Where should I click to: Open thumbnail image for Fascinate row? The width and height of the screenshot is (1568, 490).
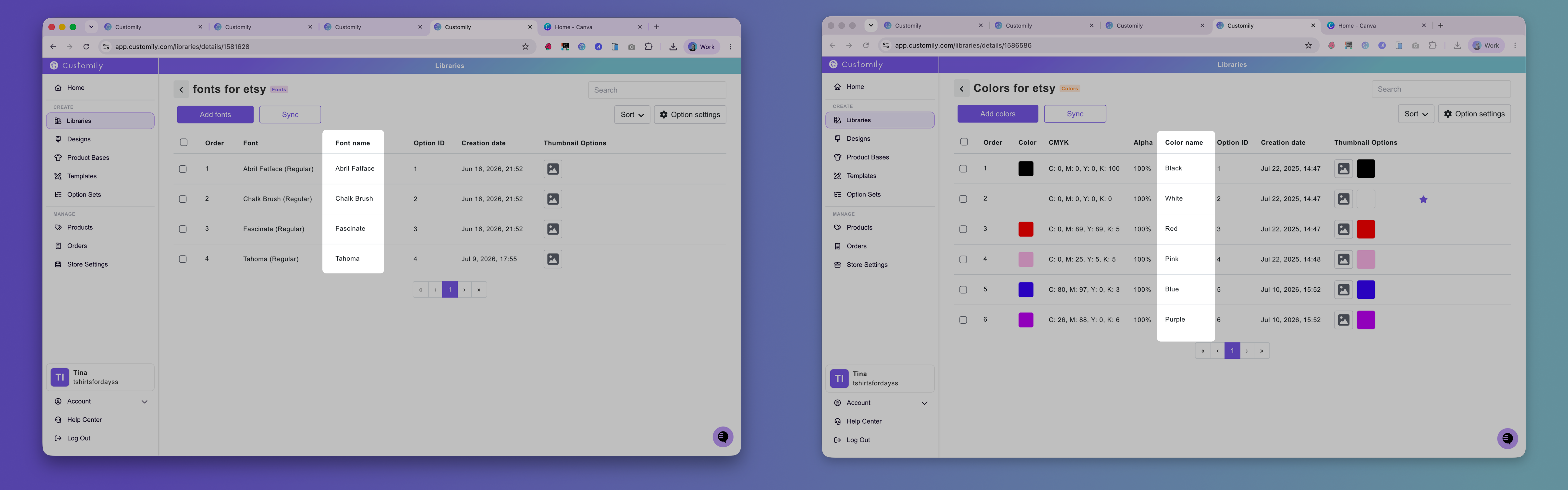coord(553,229)
